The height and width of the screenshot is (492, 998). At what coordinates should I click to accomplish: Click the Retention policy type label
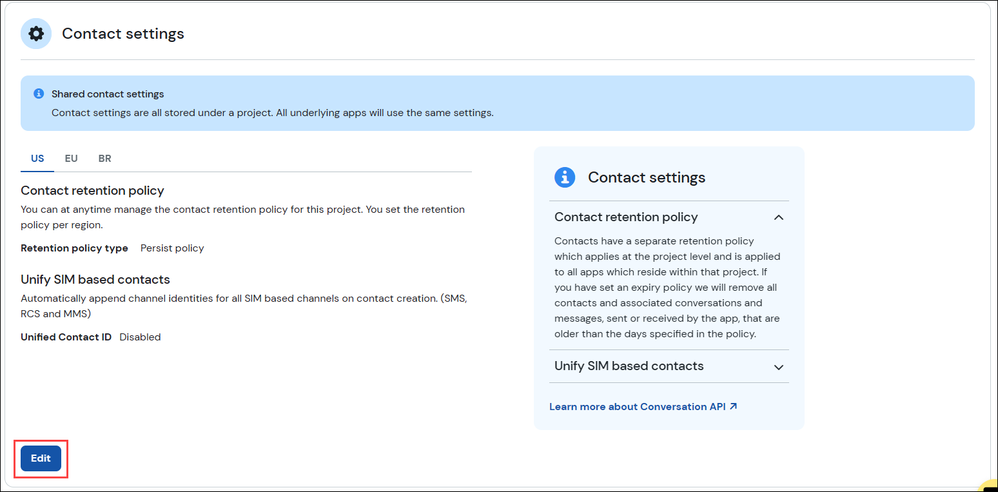74,248
